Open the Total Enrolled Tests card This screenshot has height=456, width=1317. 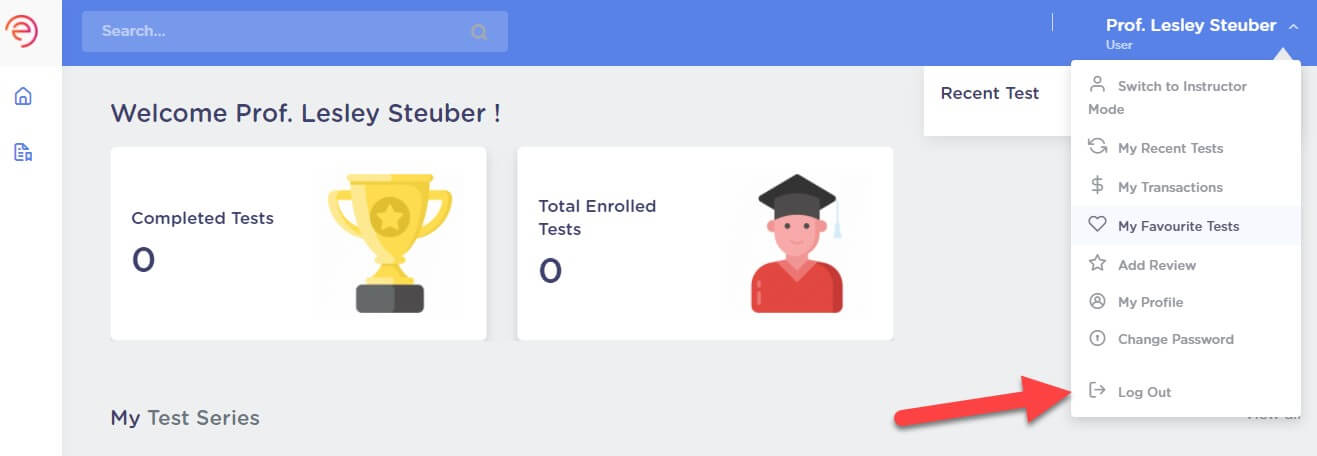pyautogui.click(x=705, y=244)
